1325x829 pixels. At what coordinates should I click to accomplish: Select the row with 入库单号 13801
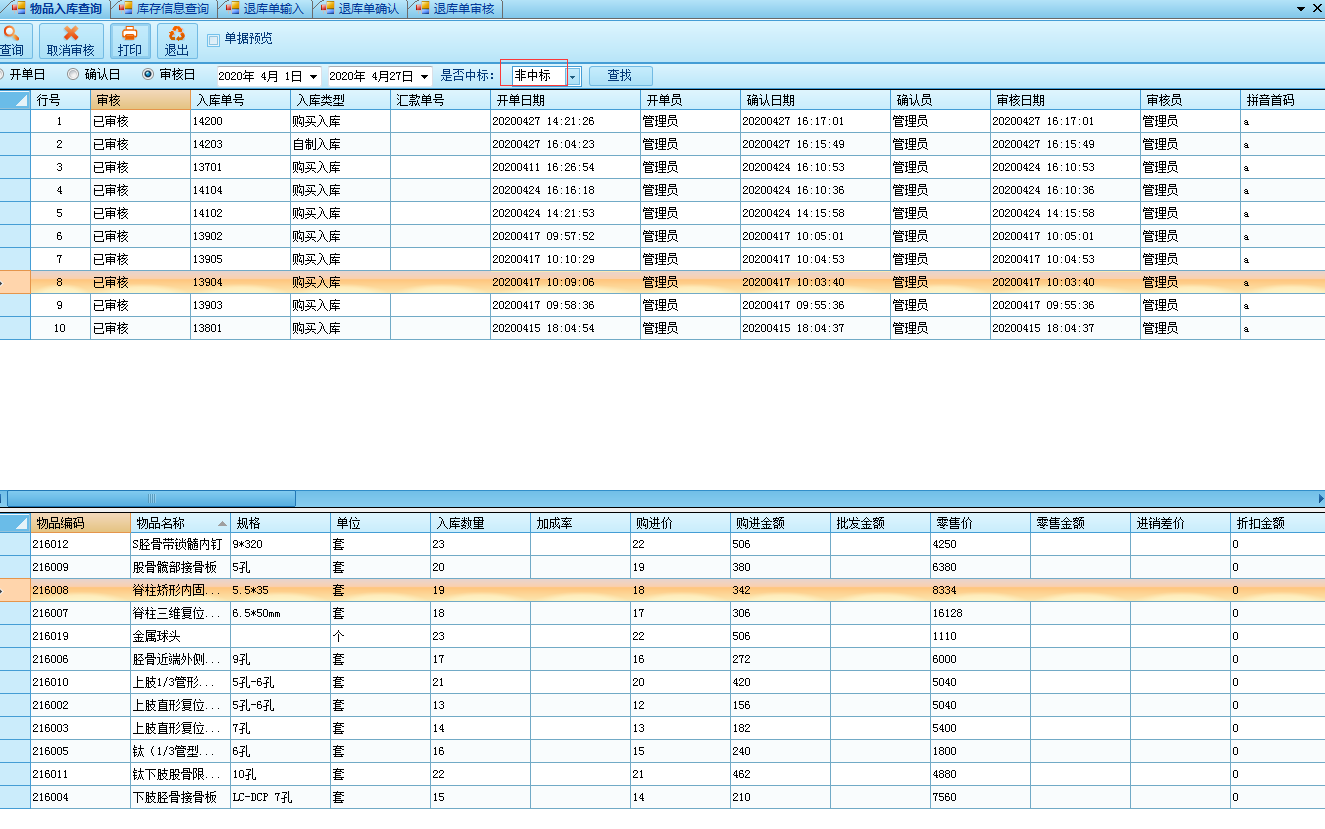(x=662, y=328)
